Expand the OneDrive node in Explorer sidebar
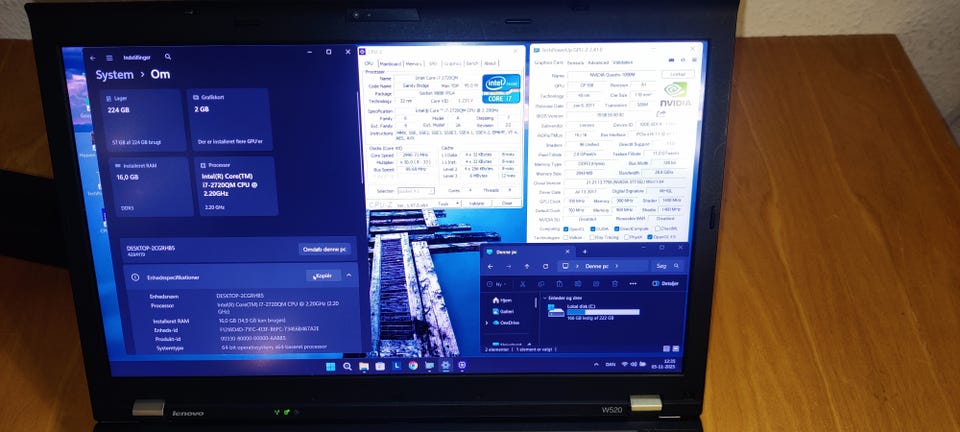 point(487,322)
